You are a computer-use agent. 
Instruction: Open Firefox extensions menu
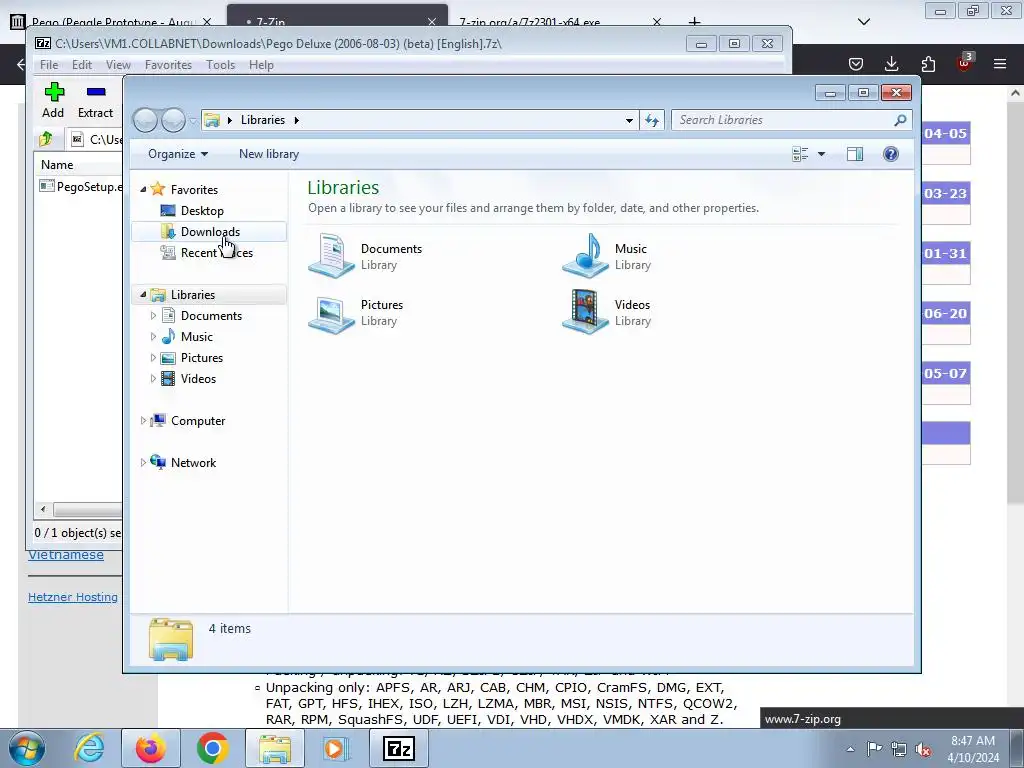click(x=928, y=64)
